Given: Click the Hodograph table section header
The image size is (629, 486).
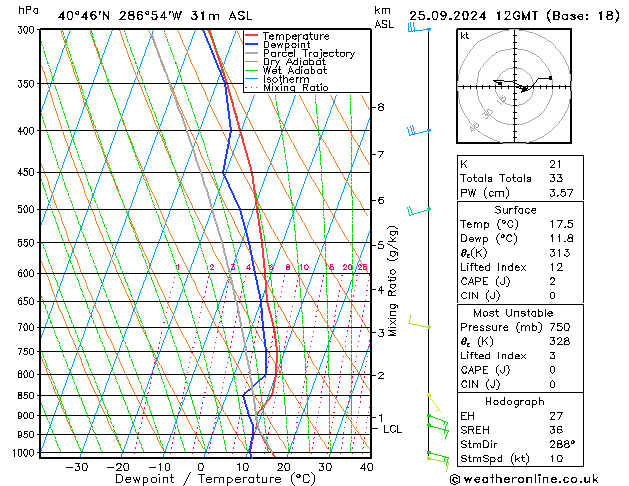Looking at the screenshot, I should pos(515,401).
